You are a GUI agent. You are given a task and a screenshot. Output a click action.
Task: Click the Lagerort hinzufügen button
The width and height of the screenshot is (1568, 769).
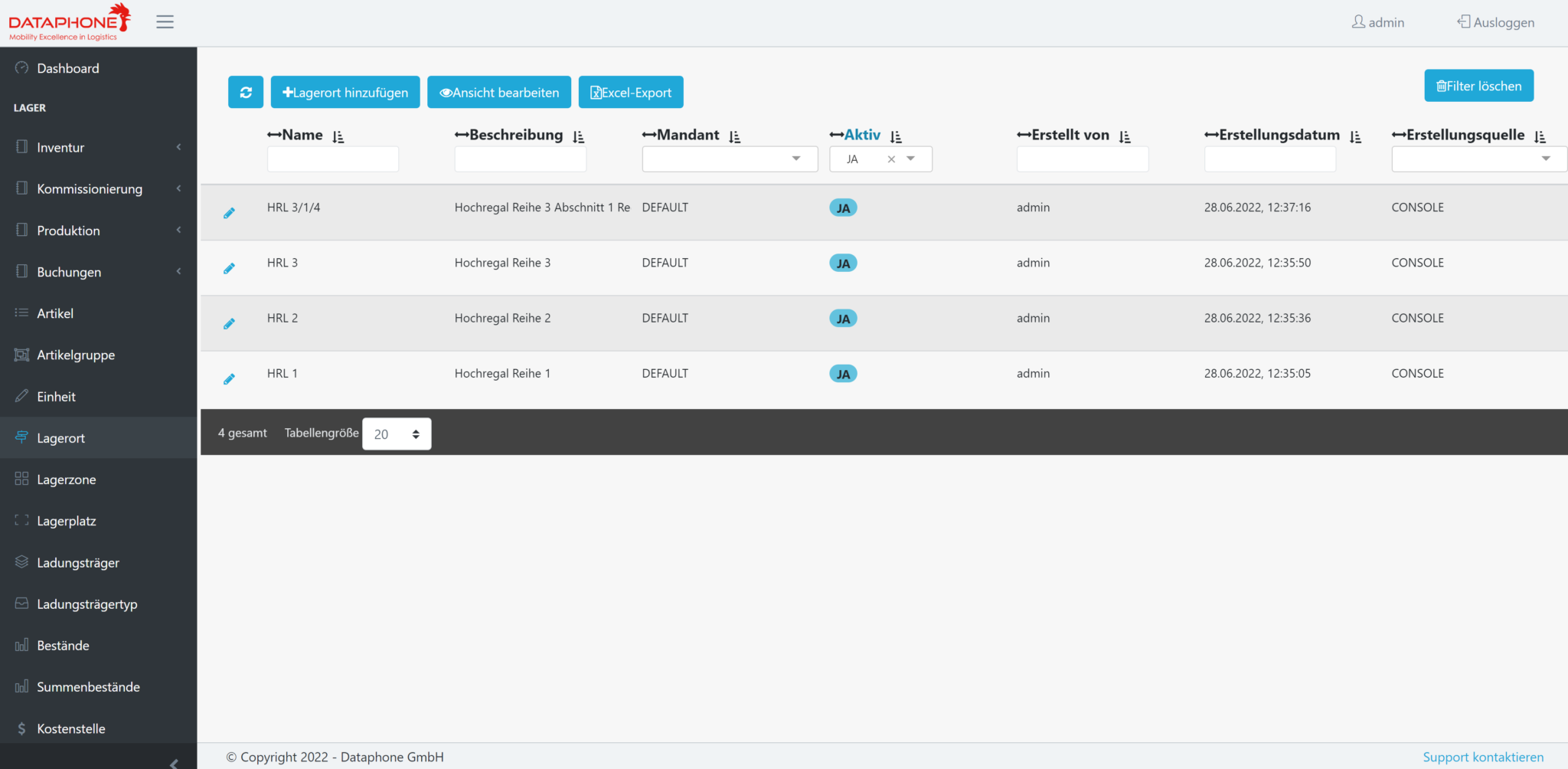(x=345, y=92)
